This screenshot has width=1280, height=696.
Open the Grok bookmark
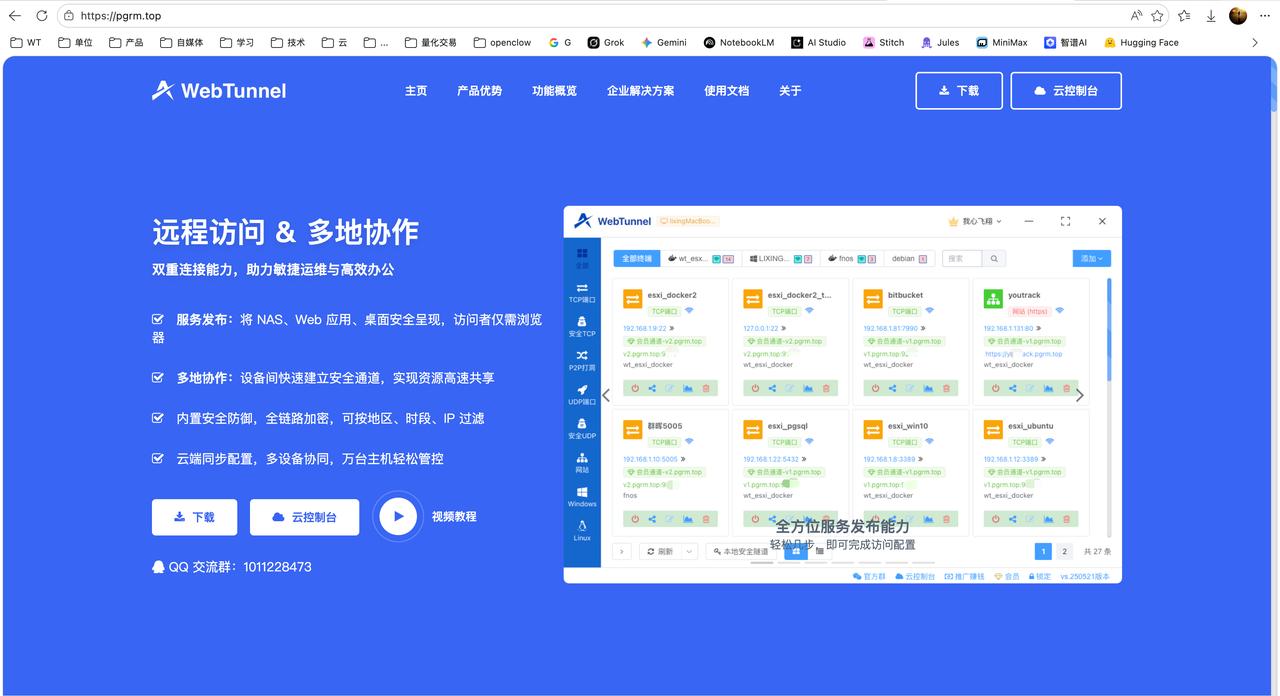[x=606, y=42]
